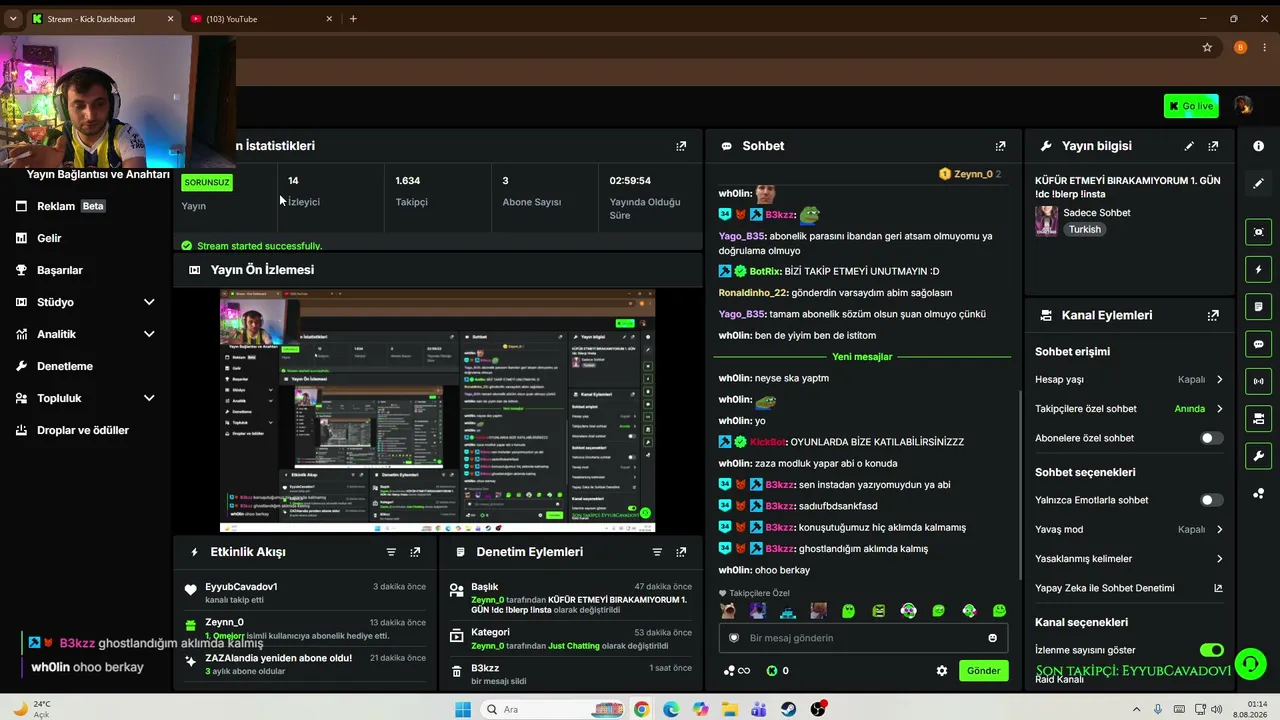Click the document icon in the right rail

click(x=1258, y=307)
